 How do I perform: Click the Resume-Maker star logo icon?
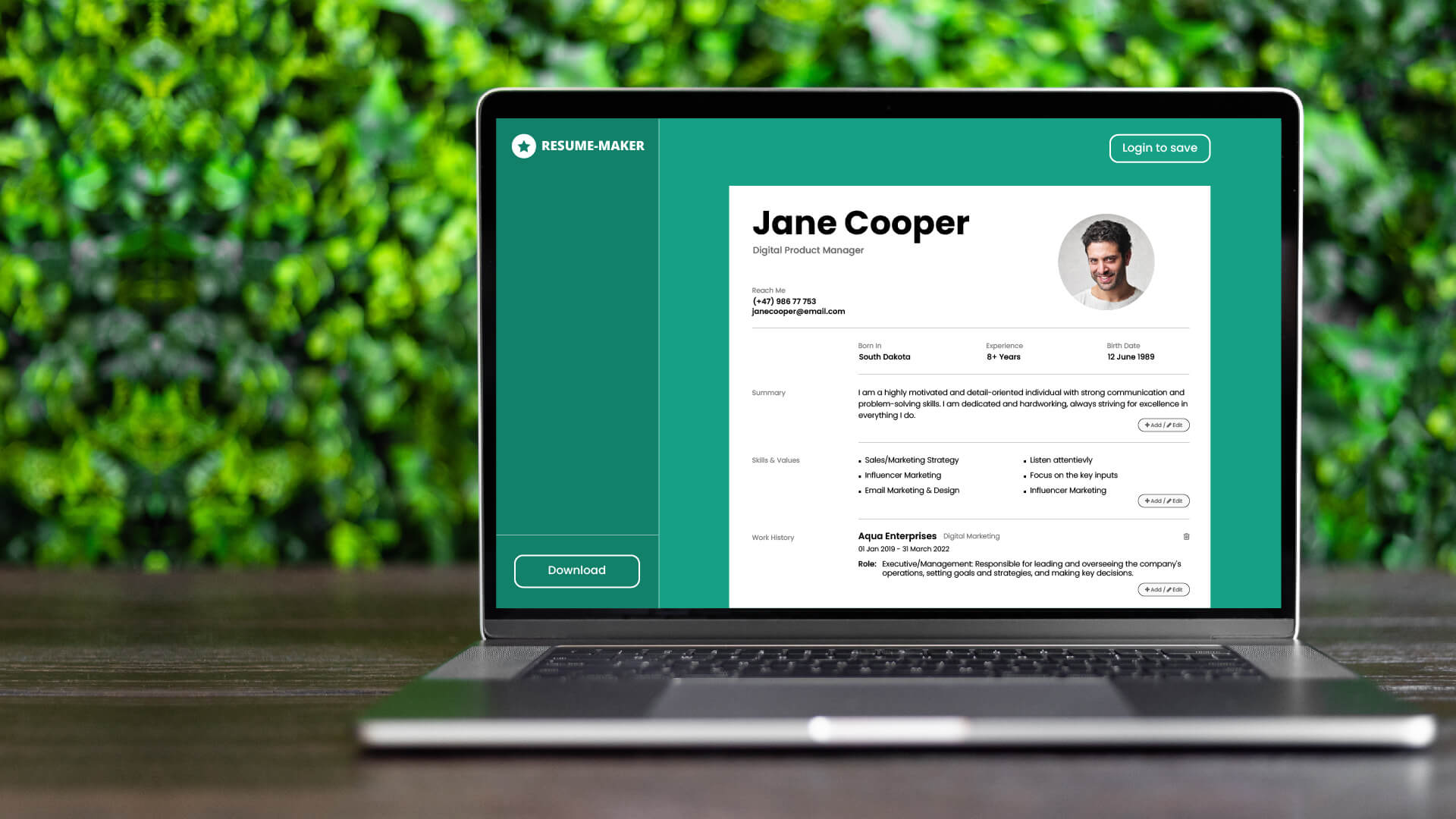(522, 146)
